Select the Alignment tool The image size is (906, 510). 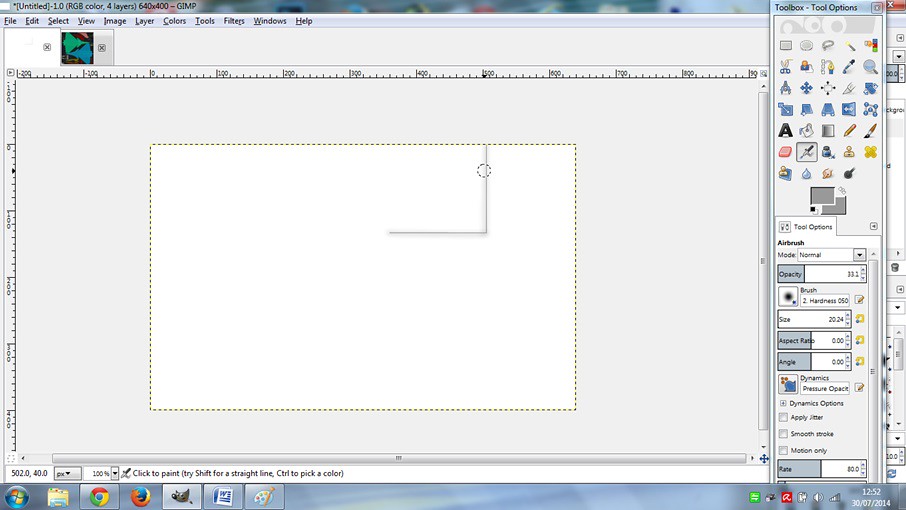pyautogui.click(x=828, y=88)
